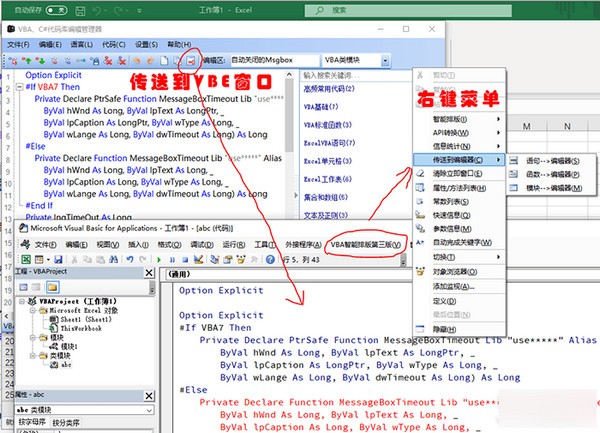Image resolution: width=600 pixels, height=433 pixels.
Task: Click the send-to-VBE-window toolbar icon
Action: pos(191,61)
